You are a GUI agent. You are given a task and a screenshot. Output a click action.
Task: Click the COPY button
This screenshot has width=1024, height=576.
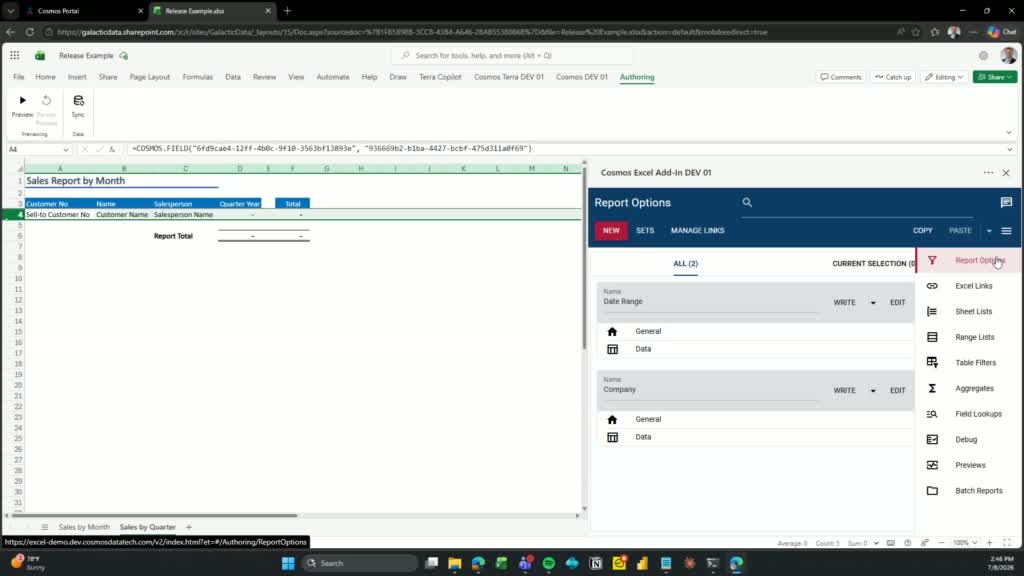[x=923, y=231]
